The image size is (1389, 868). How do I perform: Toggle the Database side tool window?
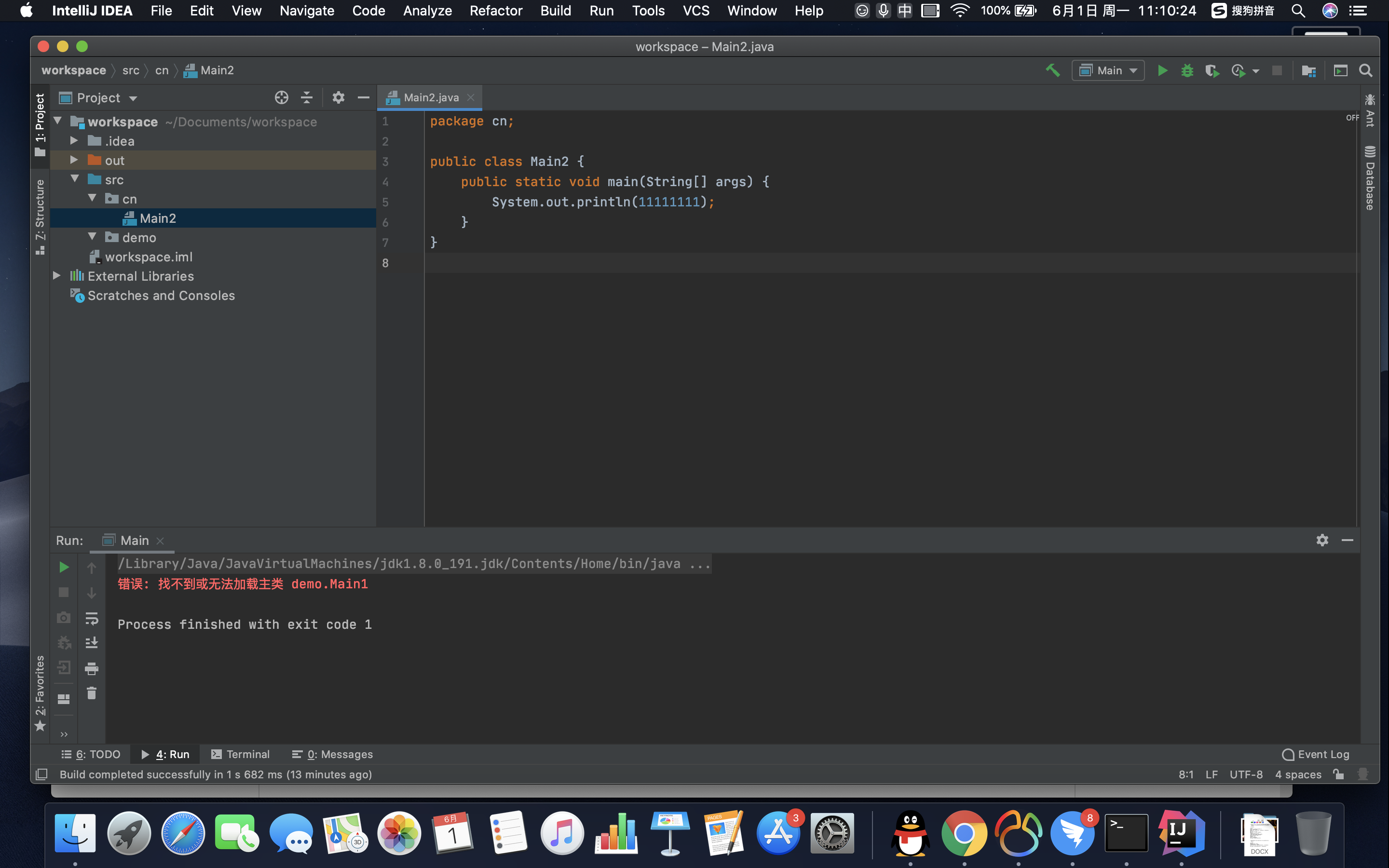coord(1370,178)
